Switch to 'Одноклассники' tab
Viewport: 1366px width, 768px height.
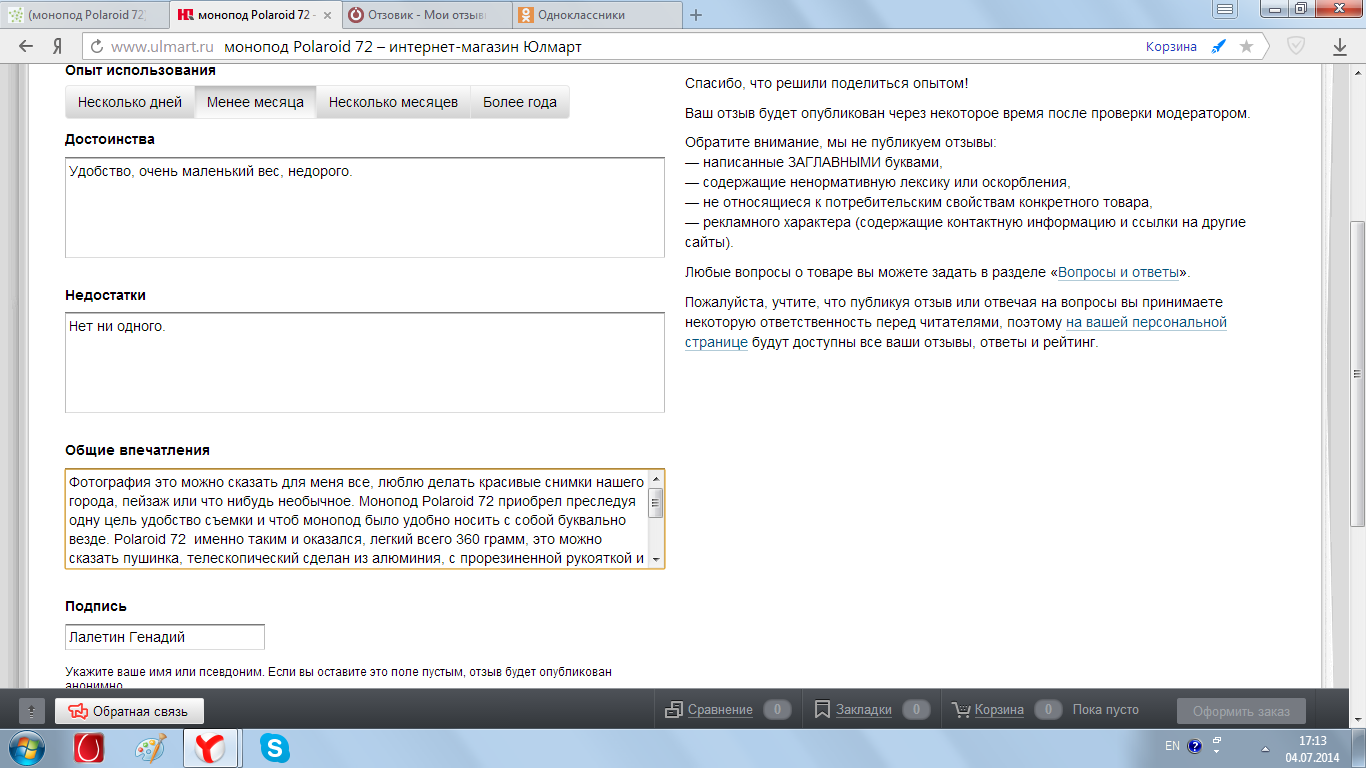(597, 15)
